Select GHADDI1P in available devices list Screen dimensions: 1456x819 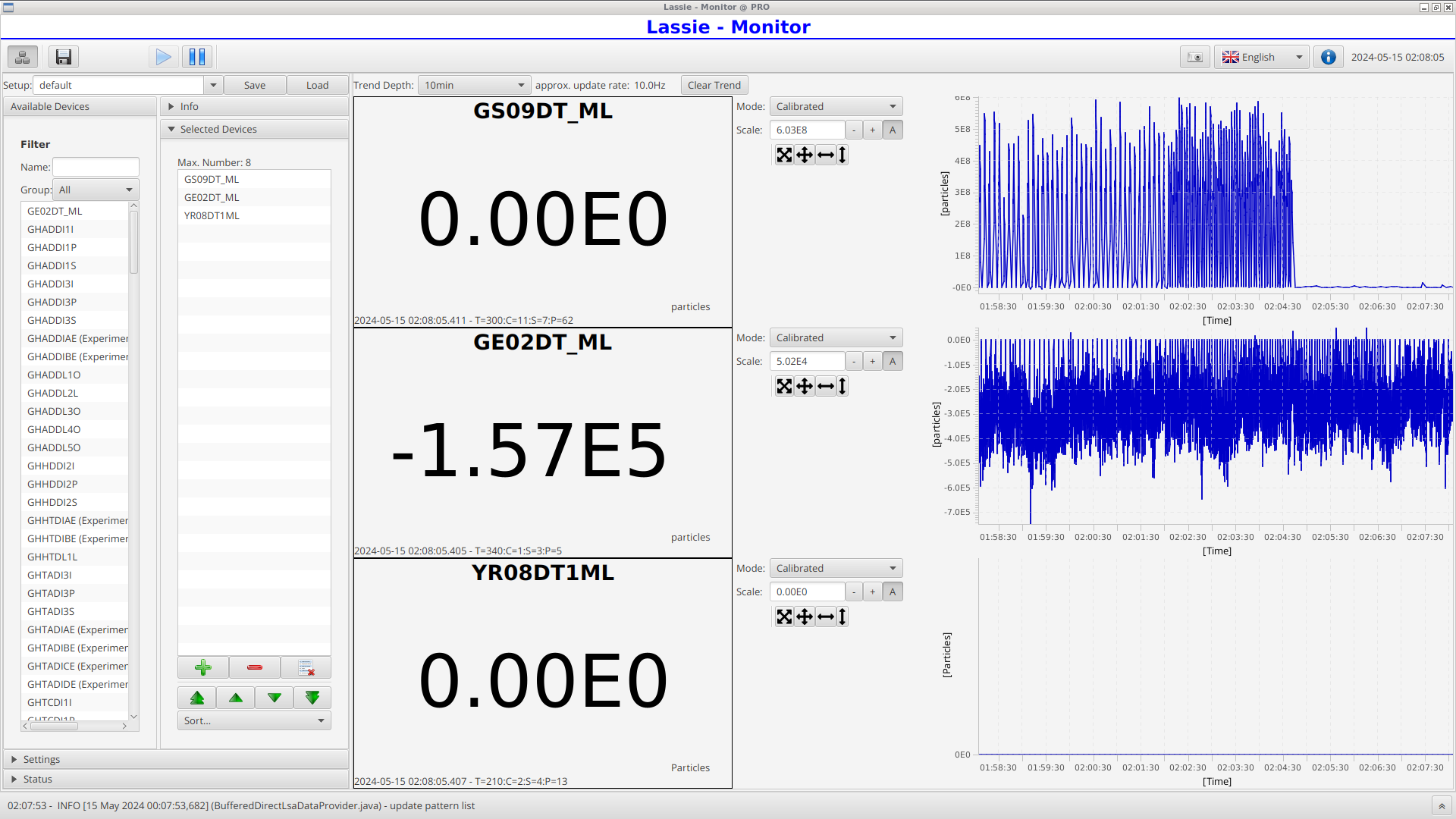(x=75, y=248)
